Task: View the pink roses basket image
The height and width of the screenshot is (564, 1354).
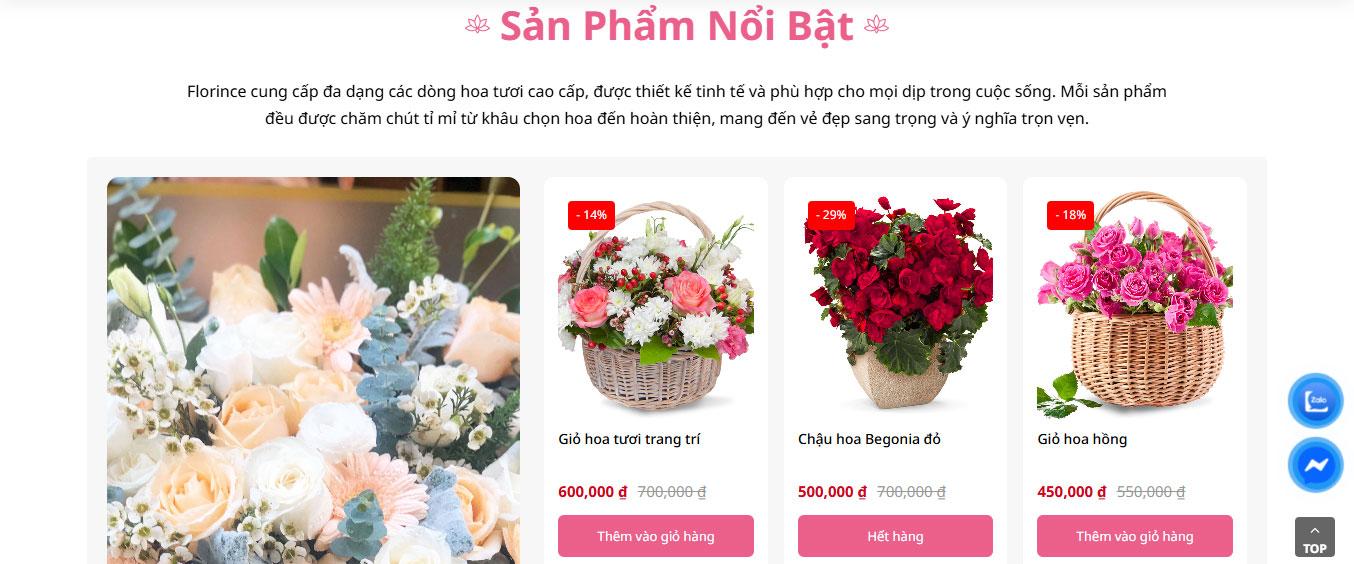Action: 1135,305
